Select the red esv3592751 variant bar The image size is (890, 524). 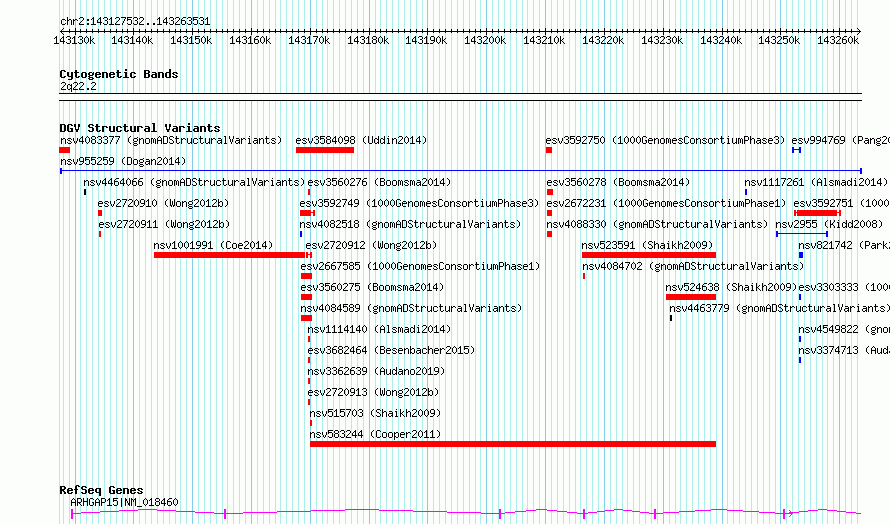[x=817, y=213]
